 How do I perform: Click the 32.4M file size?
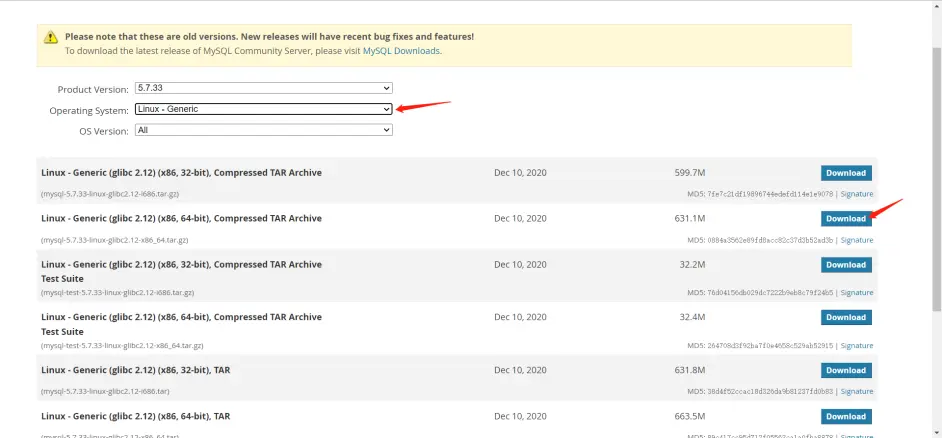(692, 317)
